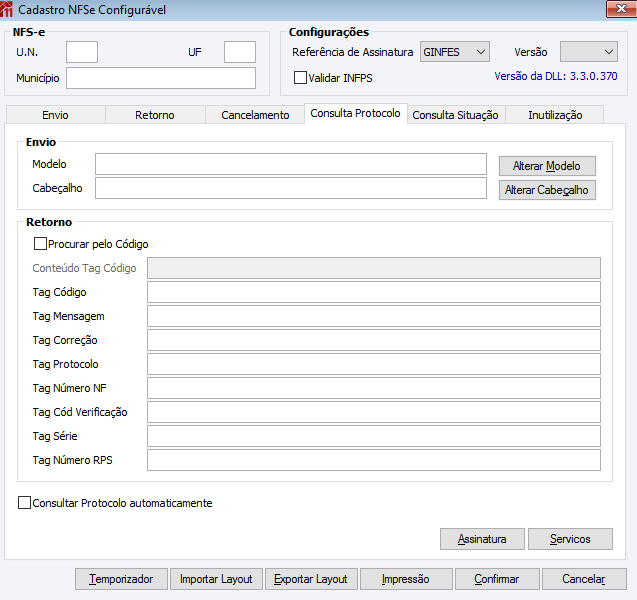637x600 pixels.
Task: Tick the Procurar pelo Código checkbox
Action: coord(40,243)
